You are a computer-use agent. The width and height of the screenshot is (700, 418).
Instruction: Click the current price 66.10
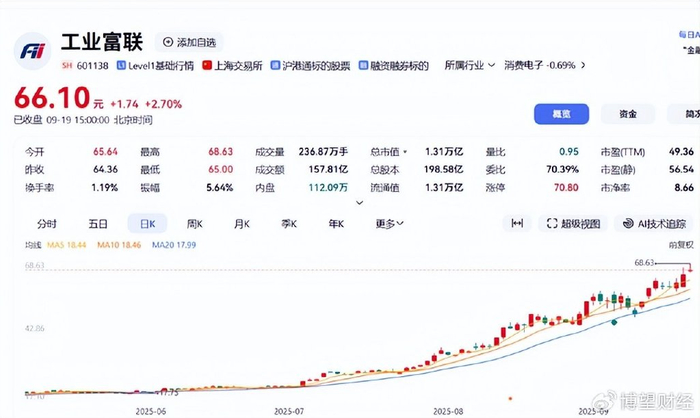(52, 98)
